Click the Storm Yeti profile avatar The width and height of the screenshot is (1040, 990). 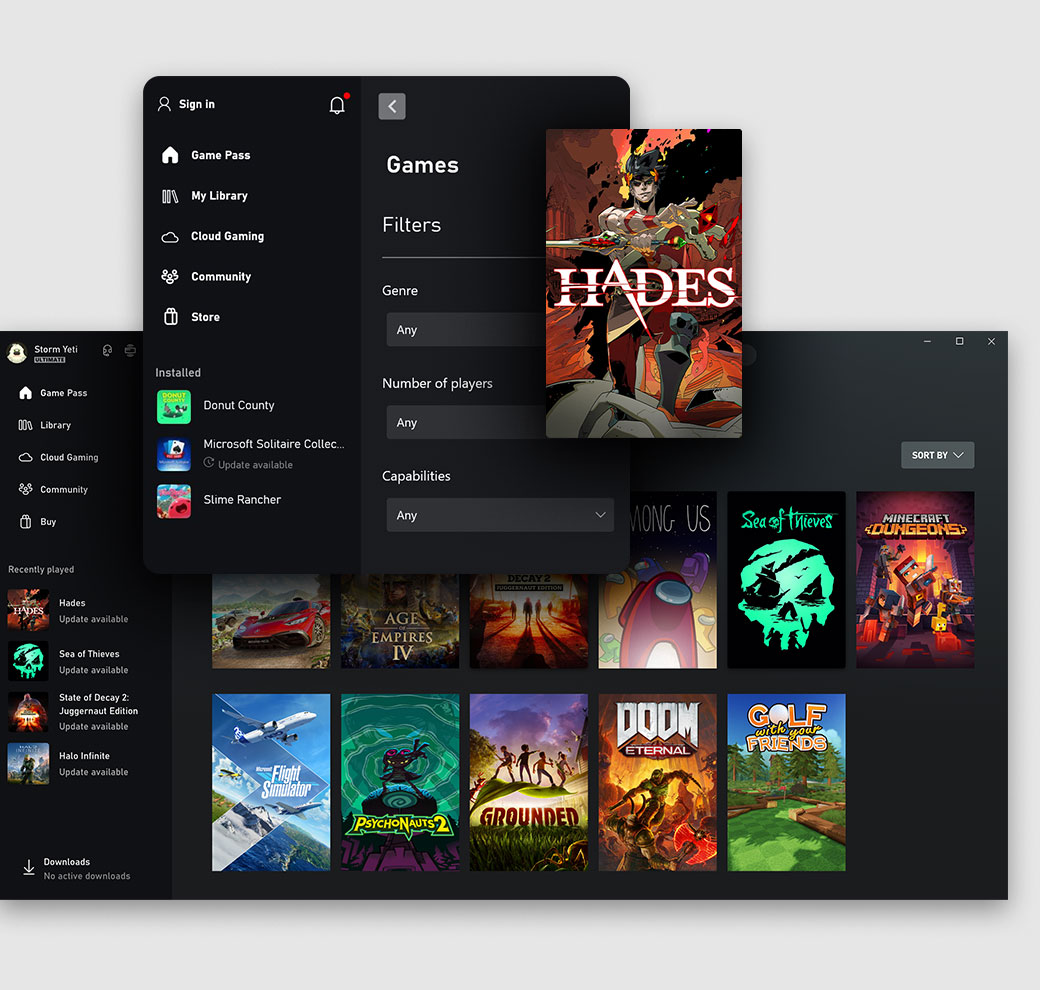click(x=17, y=353)
